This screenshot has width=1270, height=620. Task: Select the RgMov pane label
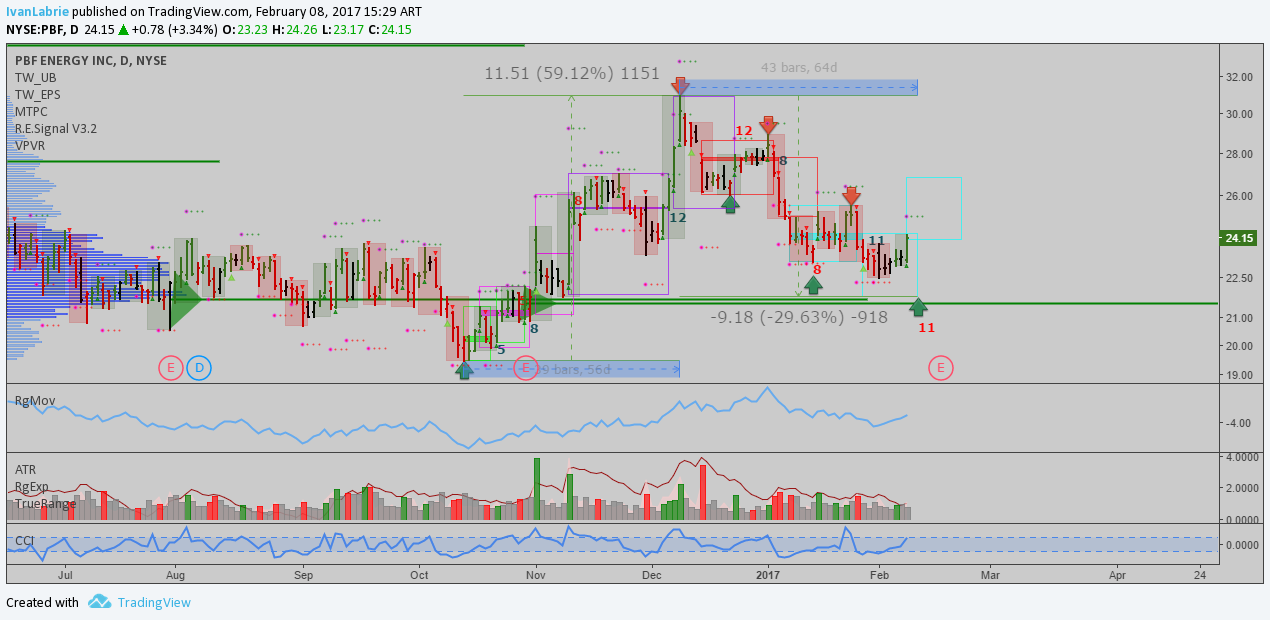coord(35,401)
